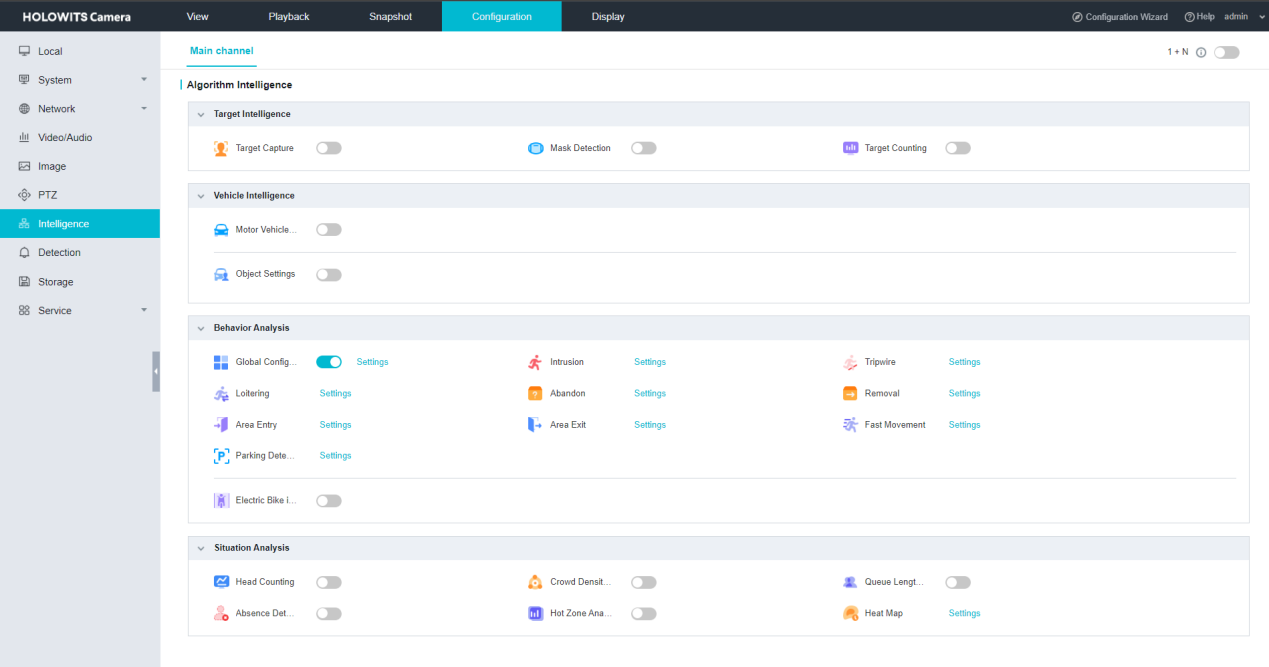Click the Parking Detection P icon
This screenshot has width=1269, height=667.
(221, 456)
